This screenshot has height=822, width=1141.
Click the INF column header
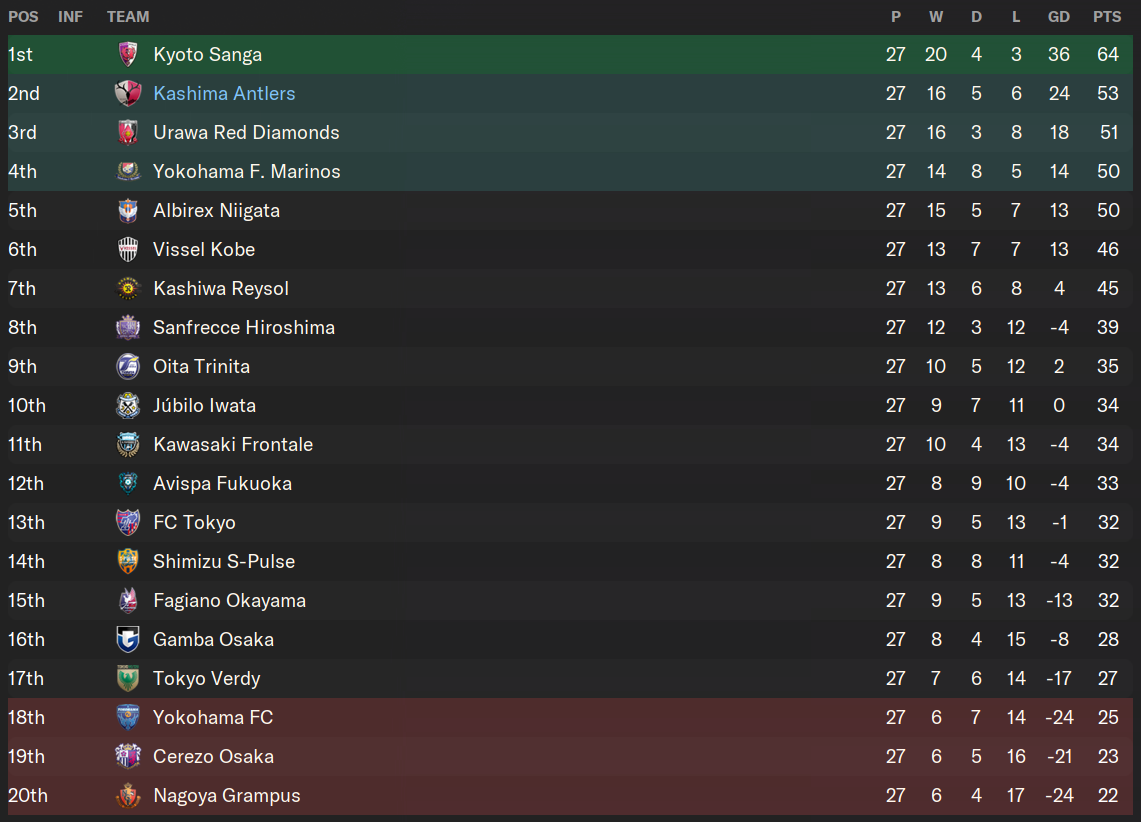71,17
